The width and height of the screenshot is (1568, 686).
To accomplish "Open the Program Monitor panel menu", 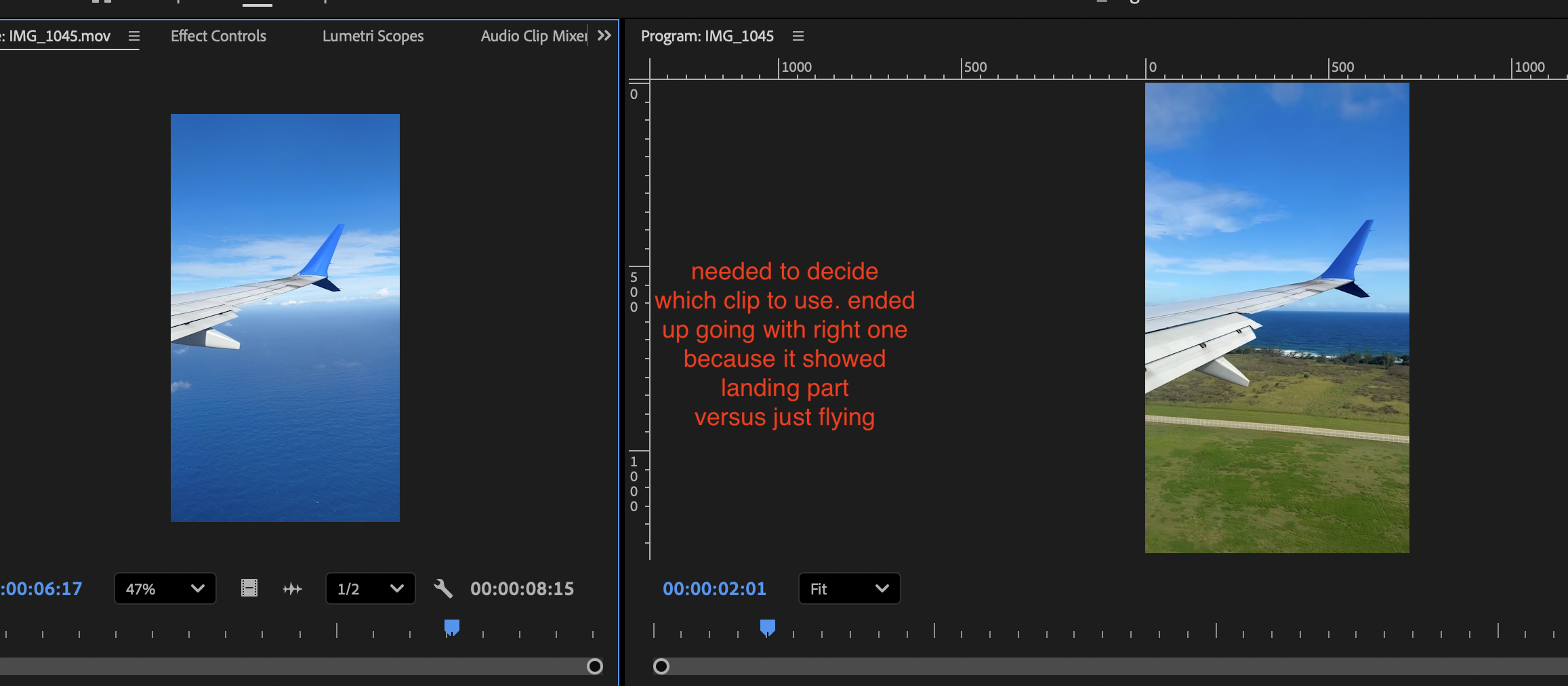I will (798, 36).
